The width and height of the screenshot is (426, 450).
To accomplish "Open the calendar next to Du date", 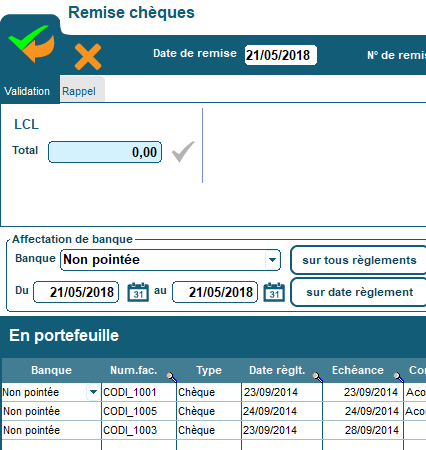I will point(138,292).
